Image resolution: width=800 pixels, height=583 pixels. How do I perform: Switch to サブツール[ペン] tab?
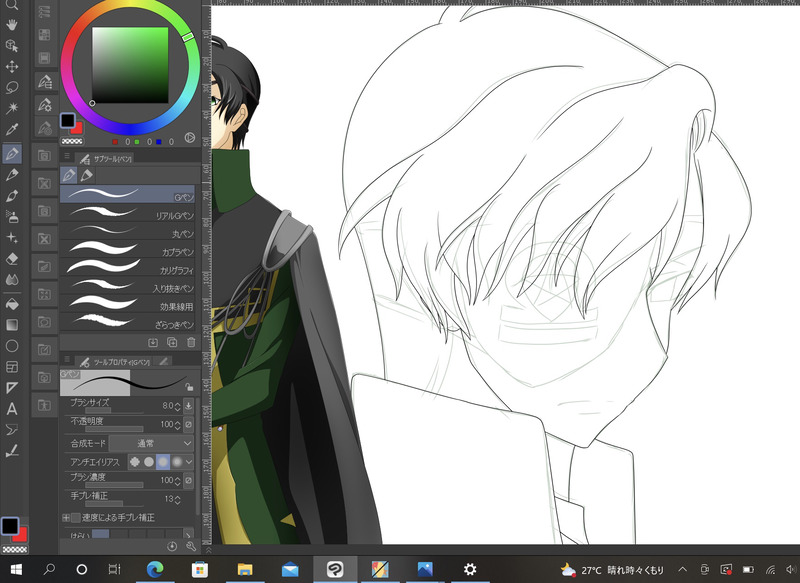point(106,159)
